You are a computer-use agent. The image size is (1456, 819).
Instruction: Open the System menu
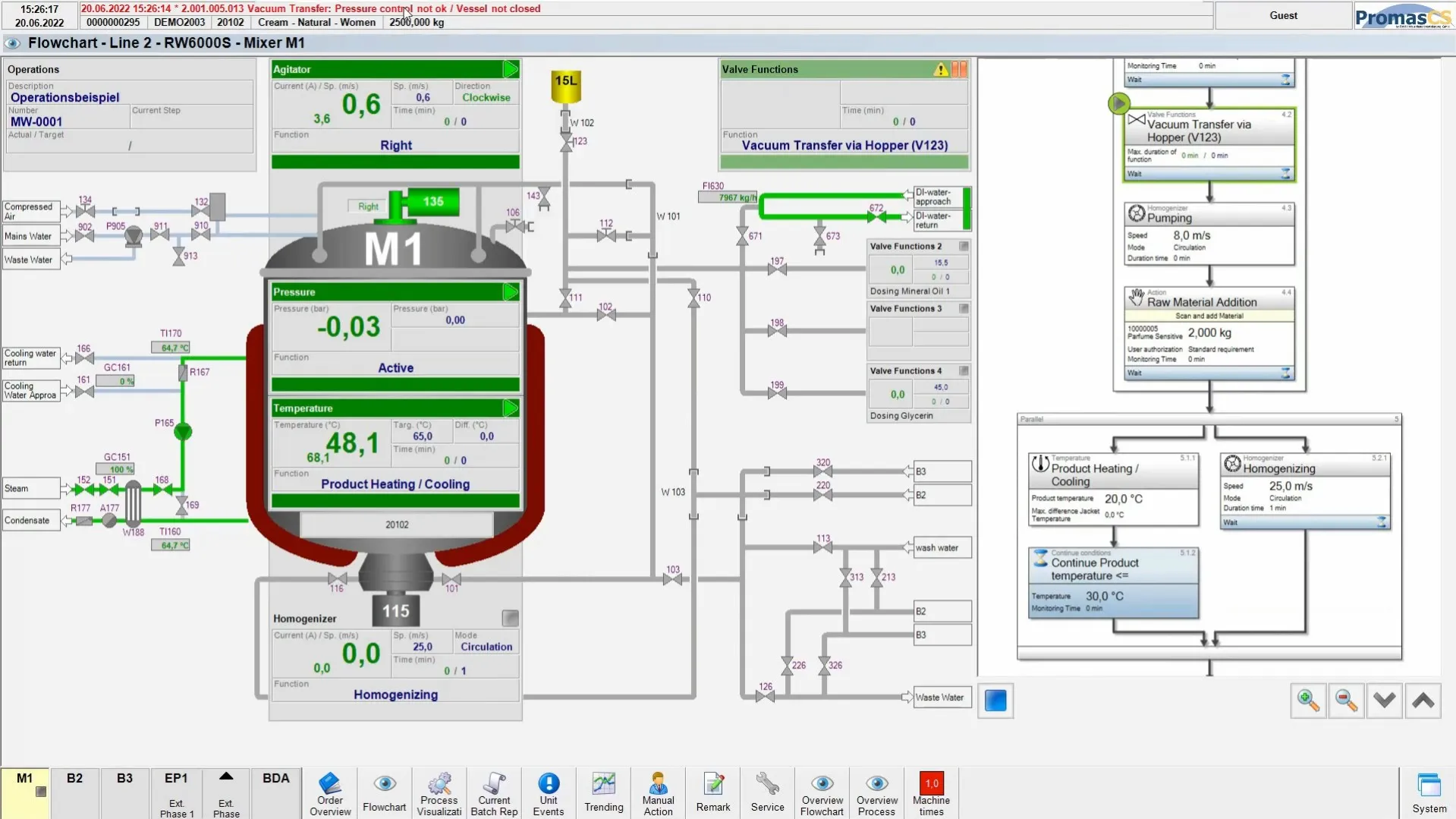point(1429,792)
